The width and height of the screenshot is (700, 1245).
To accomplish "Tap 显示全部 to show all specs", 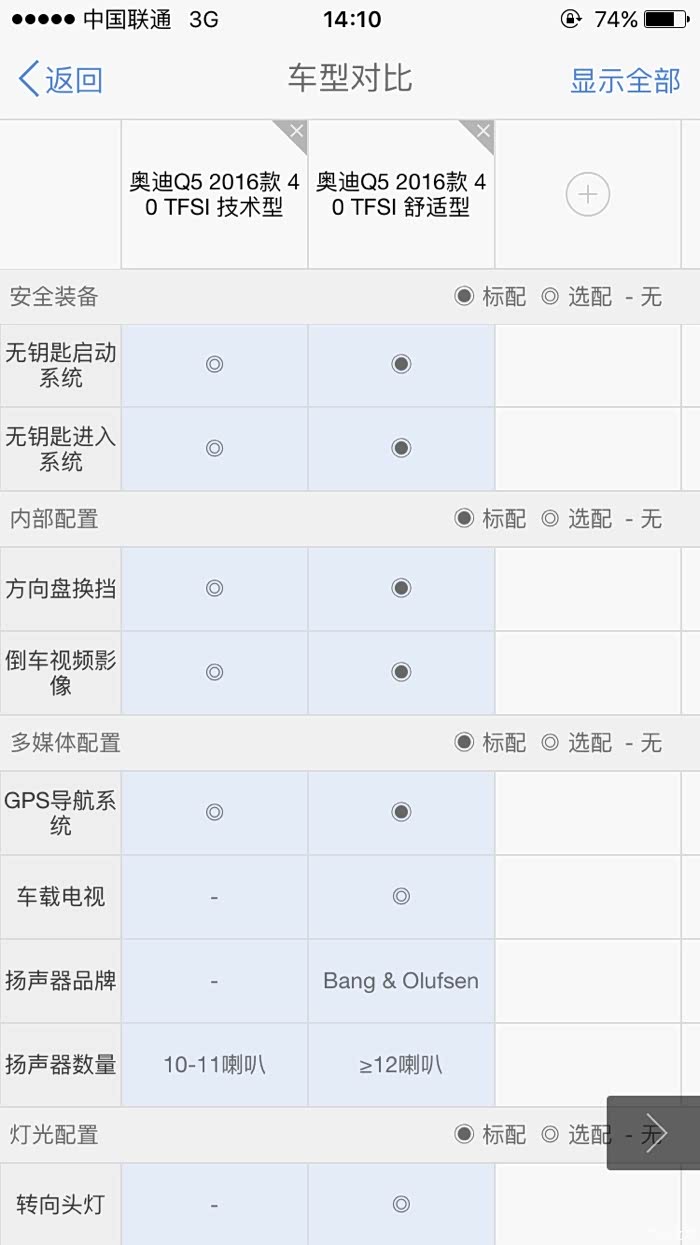I will pyautogui.click(x=625, y=80).
